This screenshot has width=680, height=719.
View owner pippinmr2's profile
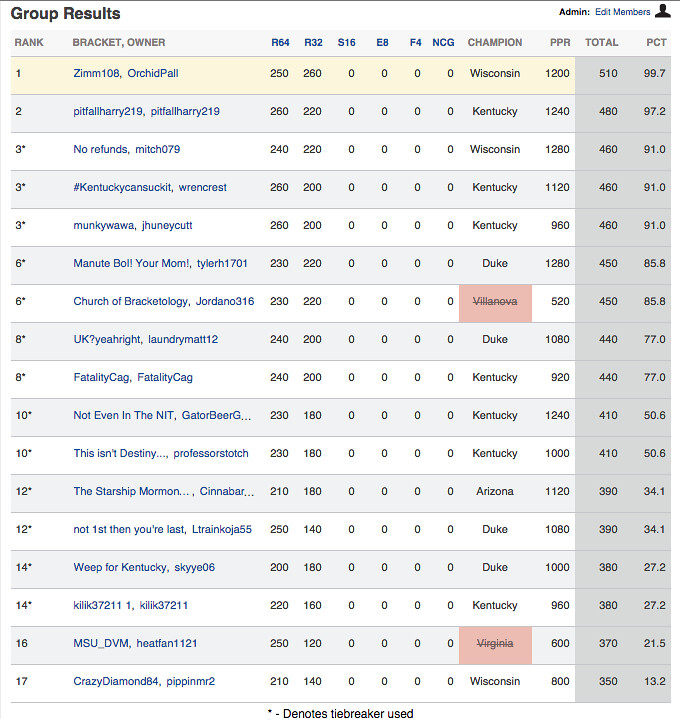pyautogui.click(x=190, y=681)
